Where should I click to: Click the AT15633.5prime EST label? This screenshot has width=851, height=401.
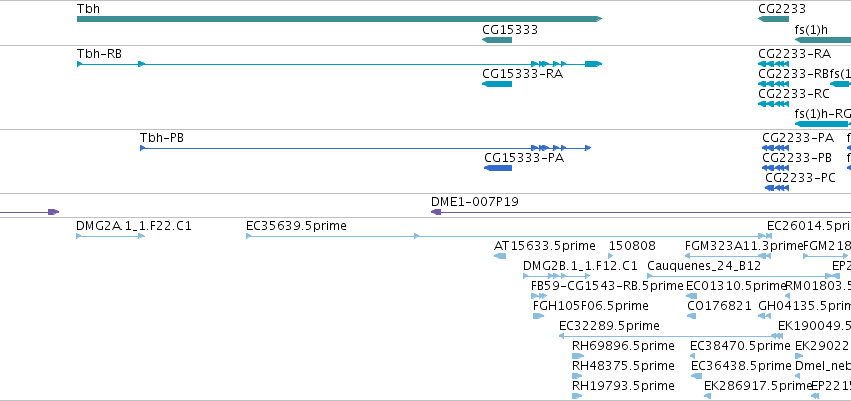coord(545,246)
